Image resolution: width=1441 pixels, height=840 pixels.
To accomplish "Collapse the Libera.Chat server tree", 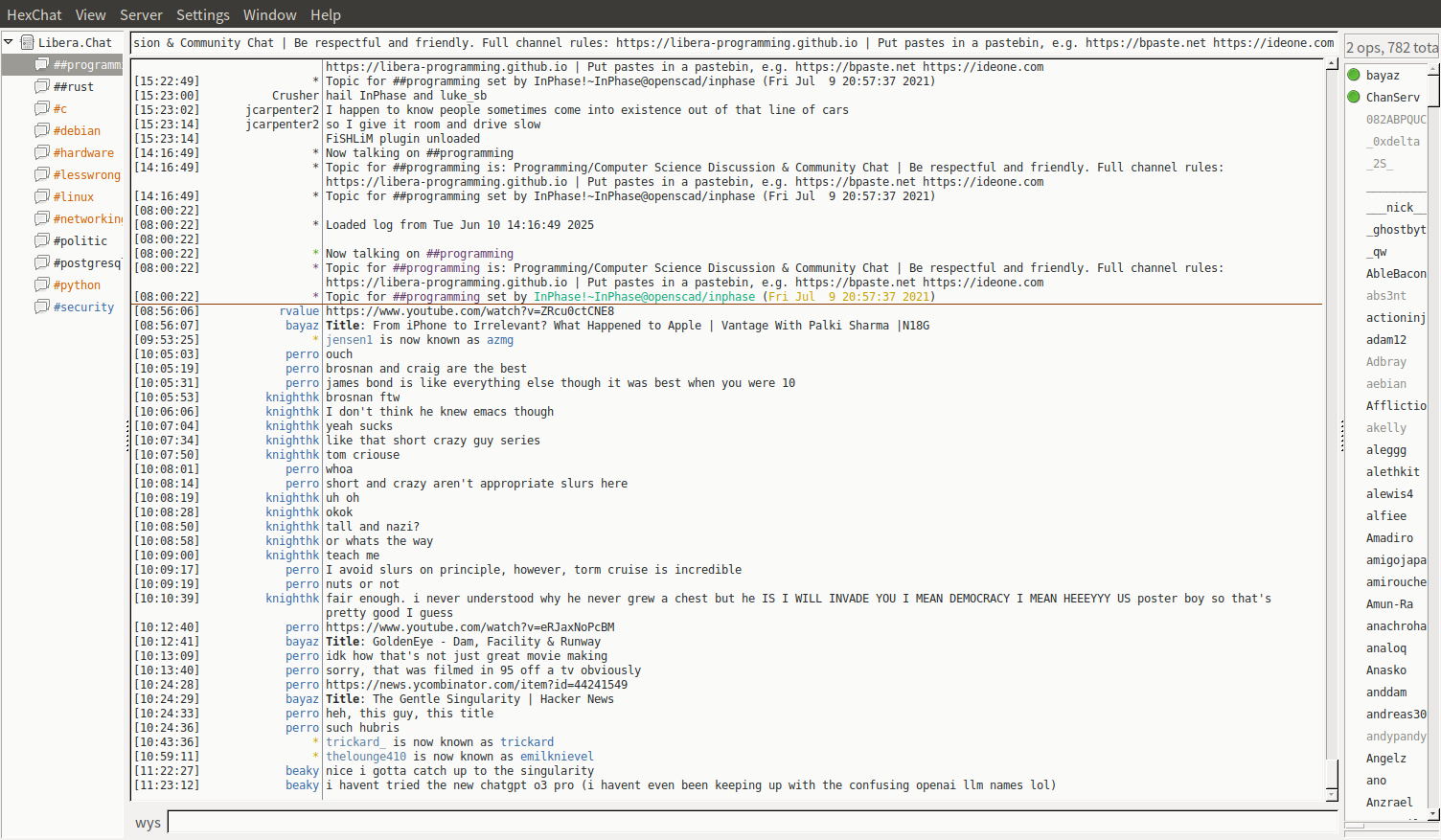I will tap(9, 42).
